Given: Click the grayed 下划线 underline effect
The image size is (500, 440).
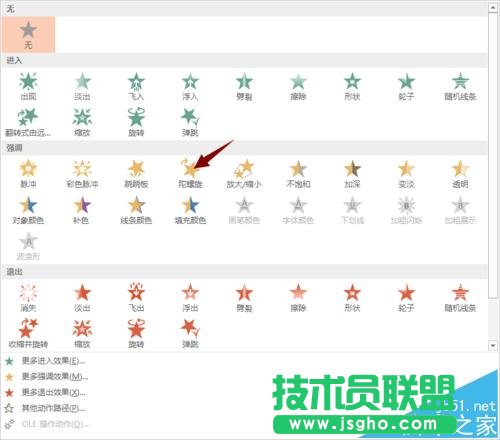Looking at the screenshot, I should coord(352,210).
